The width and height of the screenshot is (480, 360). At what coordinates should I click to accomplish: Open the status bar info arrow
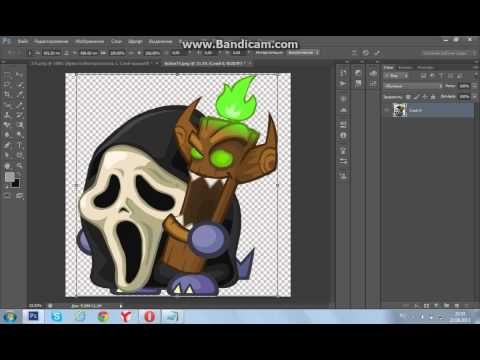[x=121, y=305]
